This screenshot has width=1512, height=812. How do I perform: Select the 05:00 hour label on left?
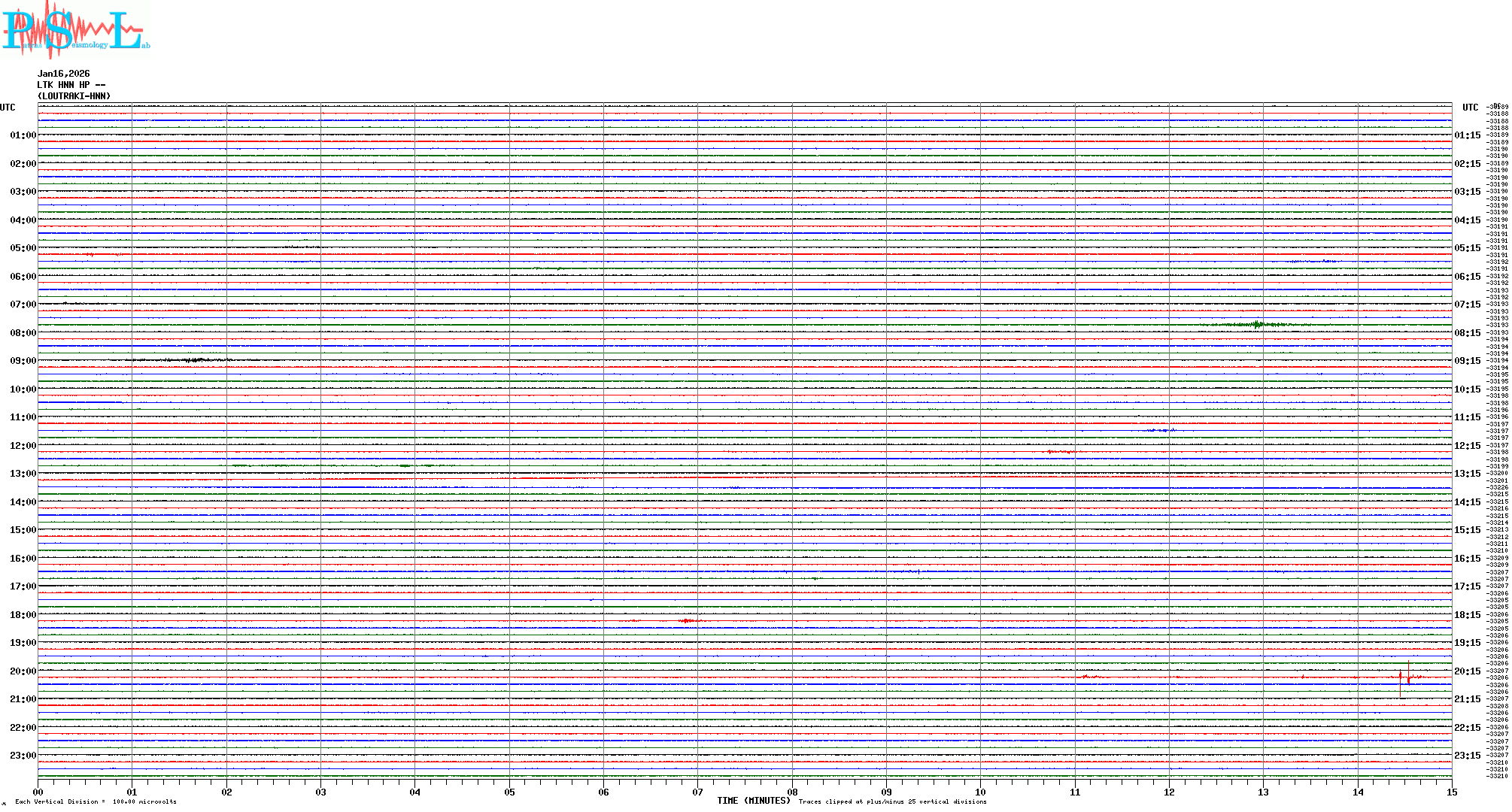[x=23, y=248]
